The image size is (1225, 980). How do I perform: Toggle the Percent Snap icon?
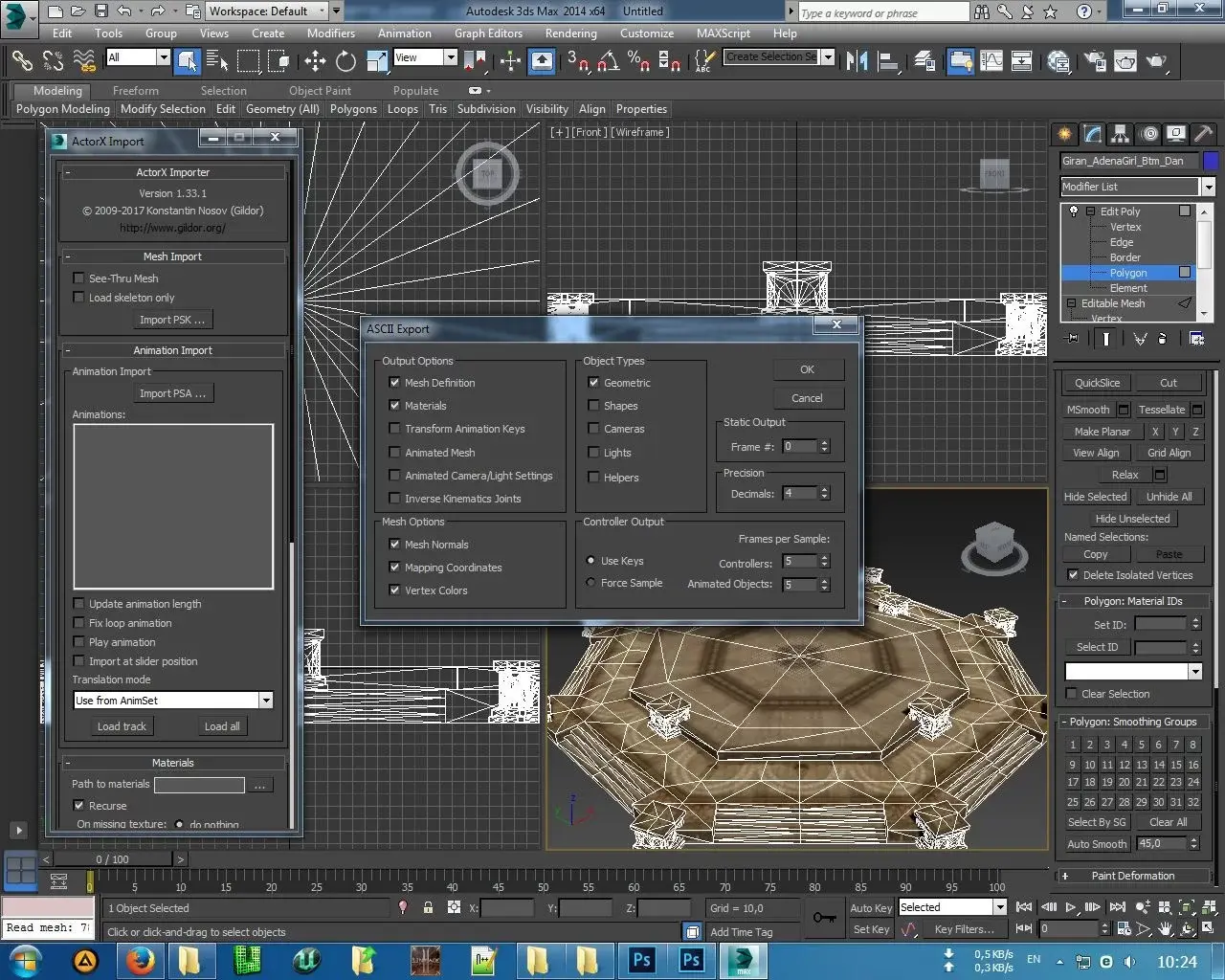click(x=639, y=62)
